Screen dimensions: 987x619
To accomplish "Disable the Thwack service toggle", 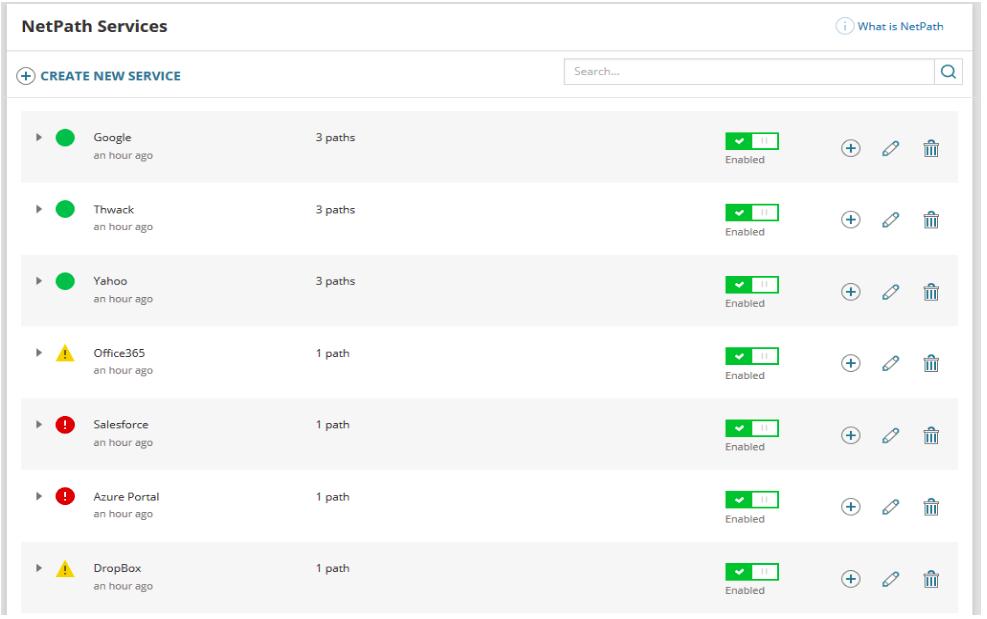I will [752, 213].
